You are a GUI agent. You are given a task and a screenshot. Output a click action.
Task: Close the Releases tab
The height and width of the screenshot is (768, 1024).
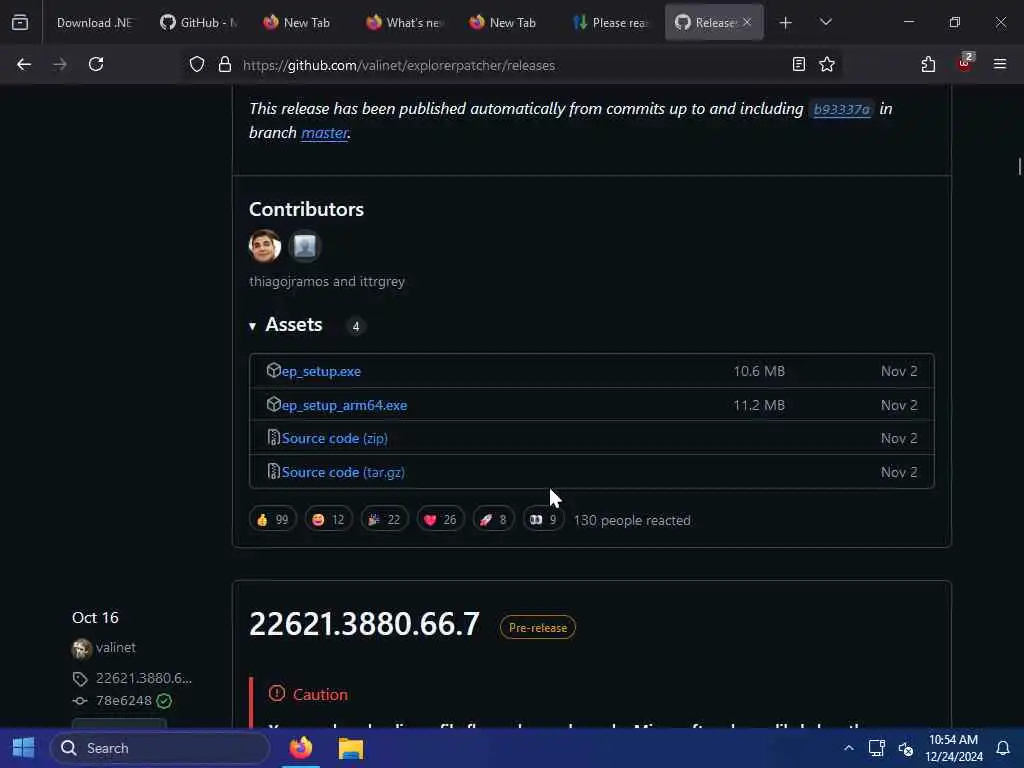click(x=747, y=22)
